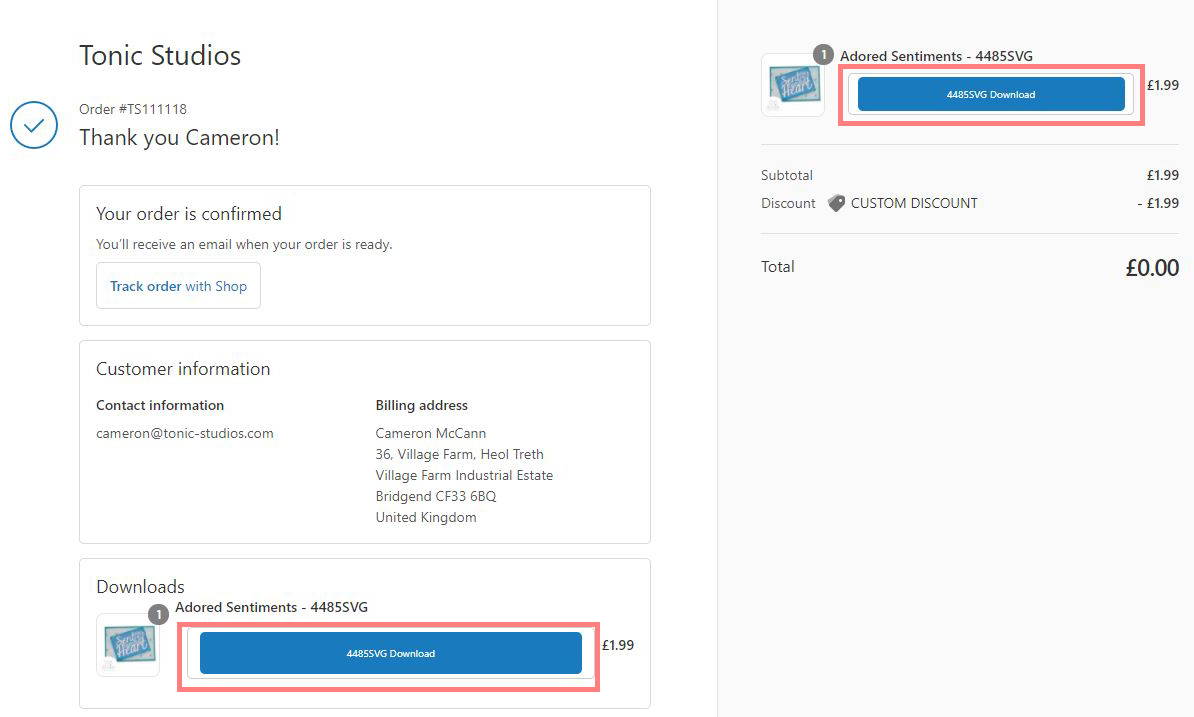Click United Kingdom in billing address
Viewport: 1194px width, 717px height.
click(x=426, y=517)
